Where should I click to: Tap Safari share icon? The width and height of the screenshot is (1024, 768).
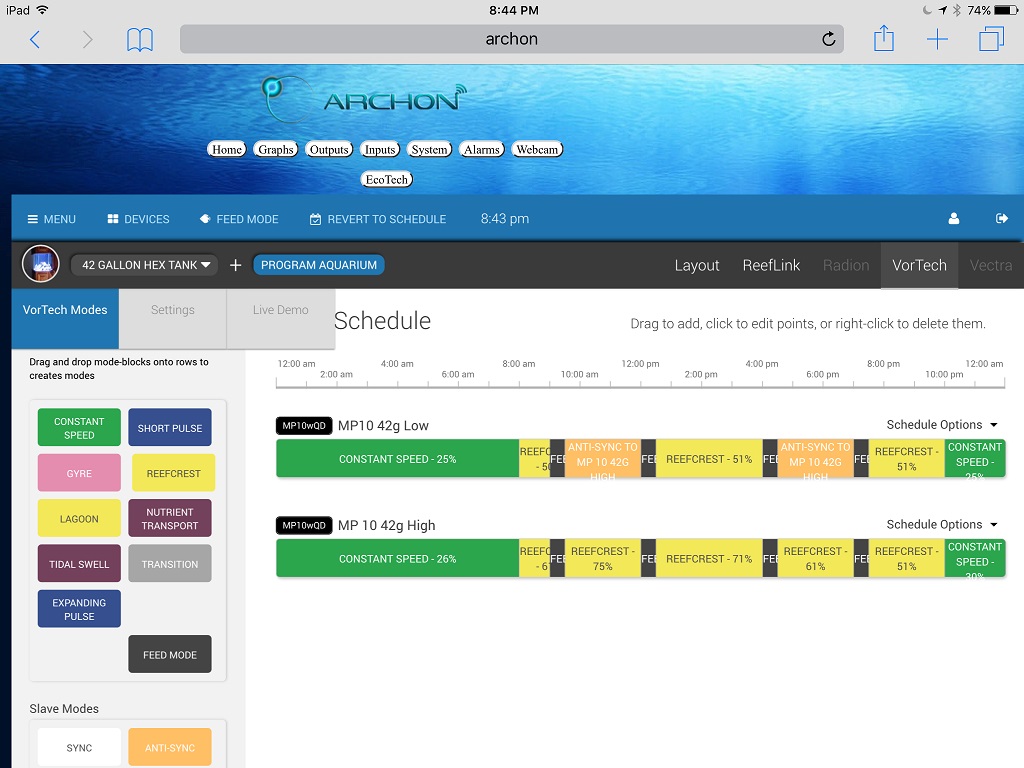883,39
